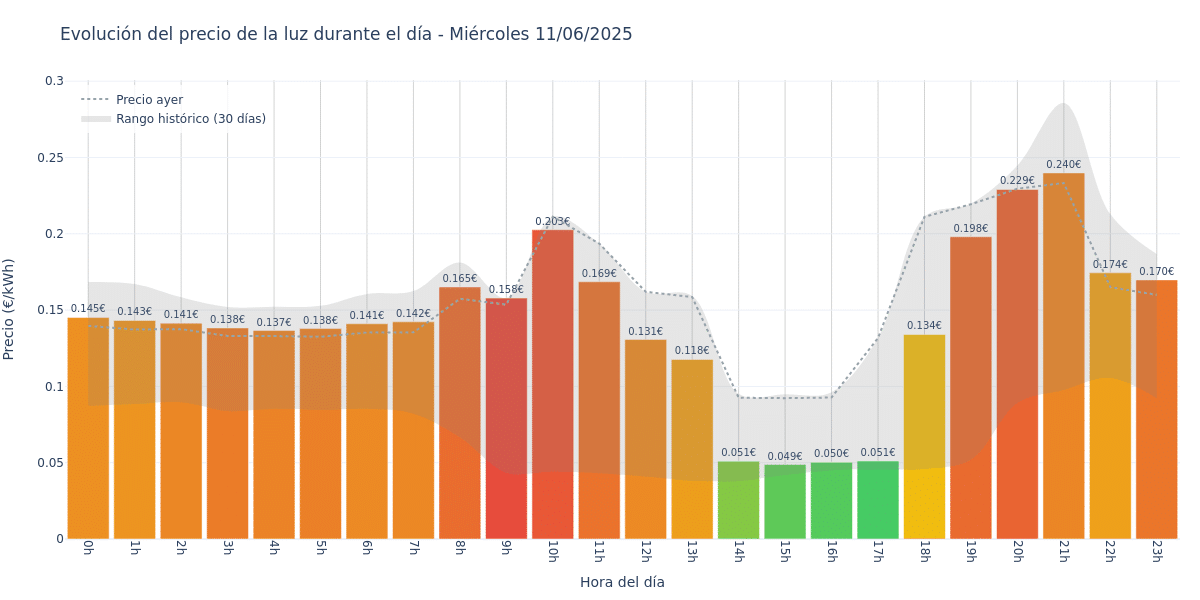Screen dimensions: 1200x600
Task: Click the gray range legend swatch
Action: 96,119
